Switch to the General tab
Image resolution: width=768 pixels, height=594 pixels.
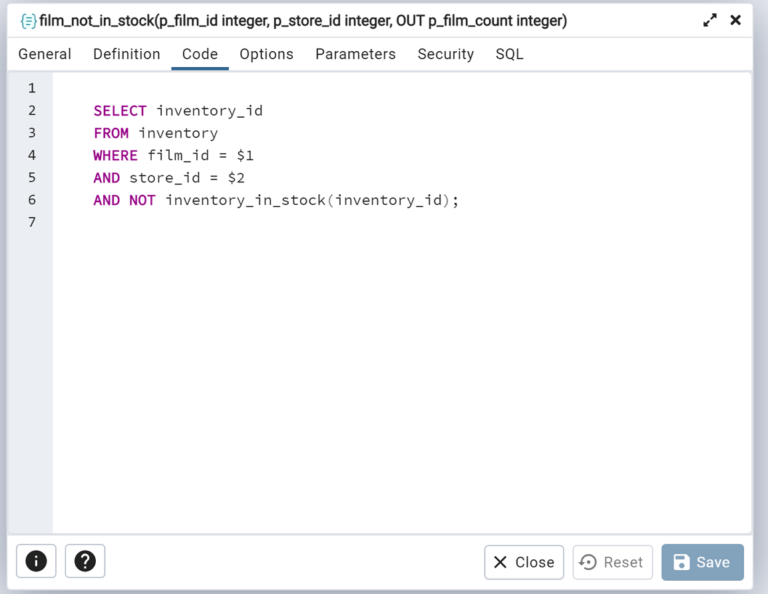(x=45, y=54)
